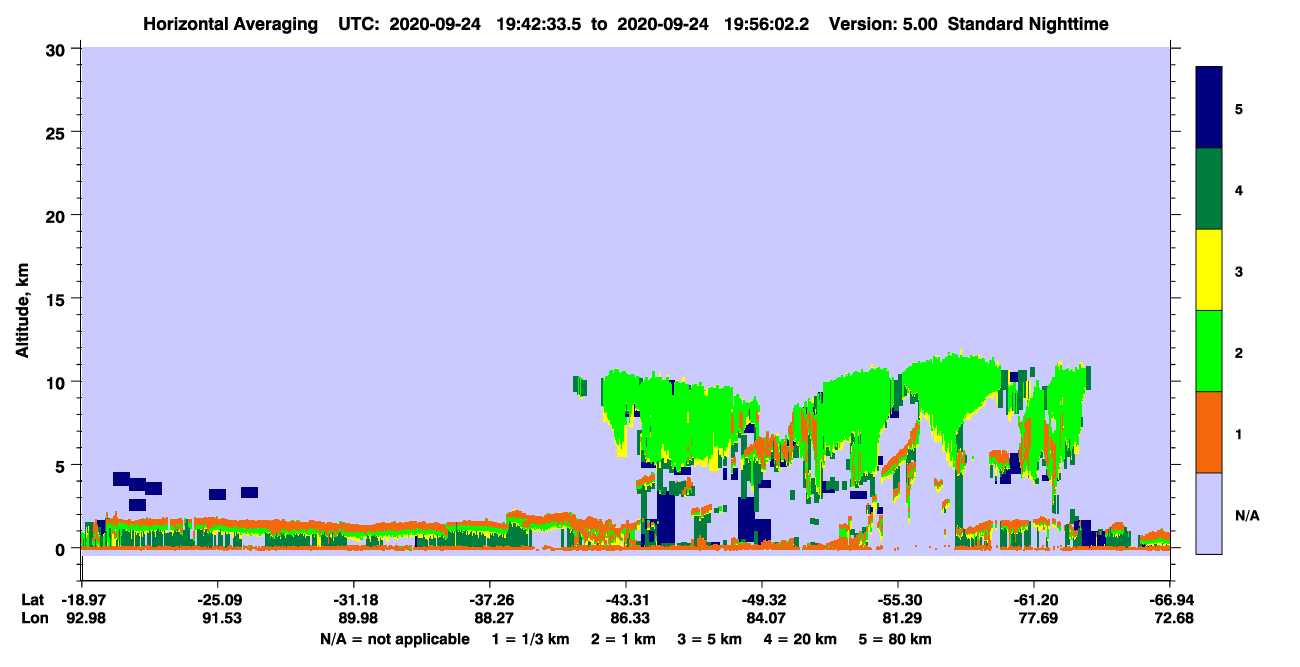Click the orange color bar segment labeled 1
This screenshot has height=667, width=1300.
[1209, 432]
